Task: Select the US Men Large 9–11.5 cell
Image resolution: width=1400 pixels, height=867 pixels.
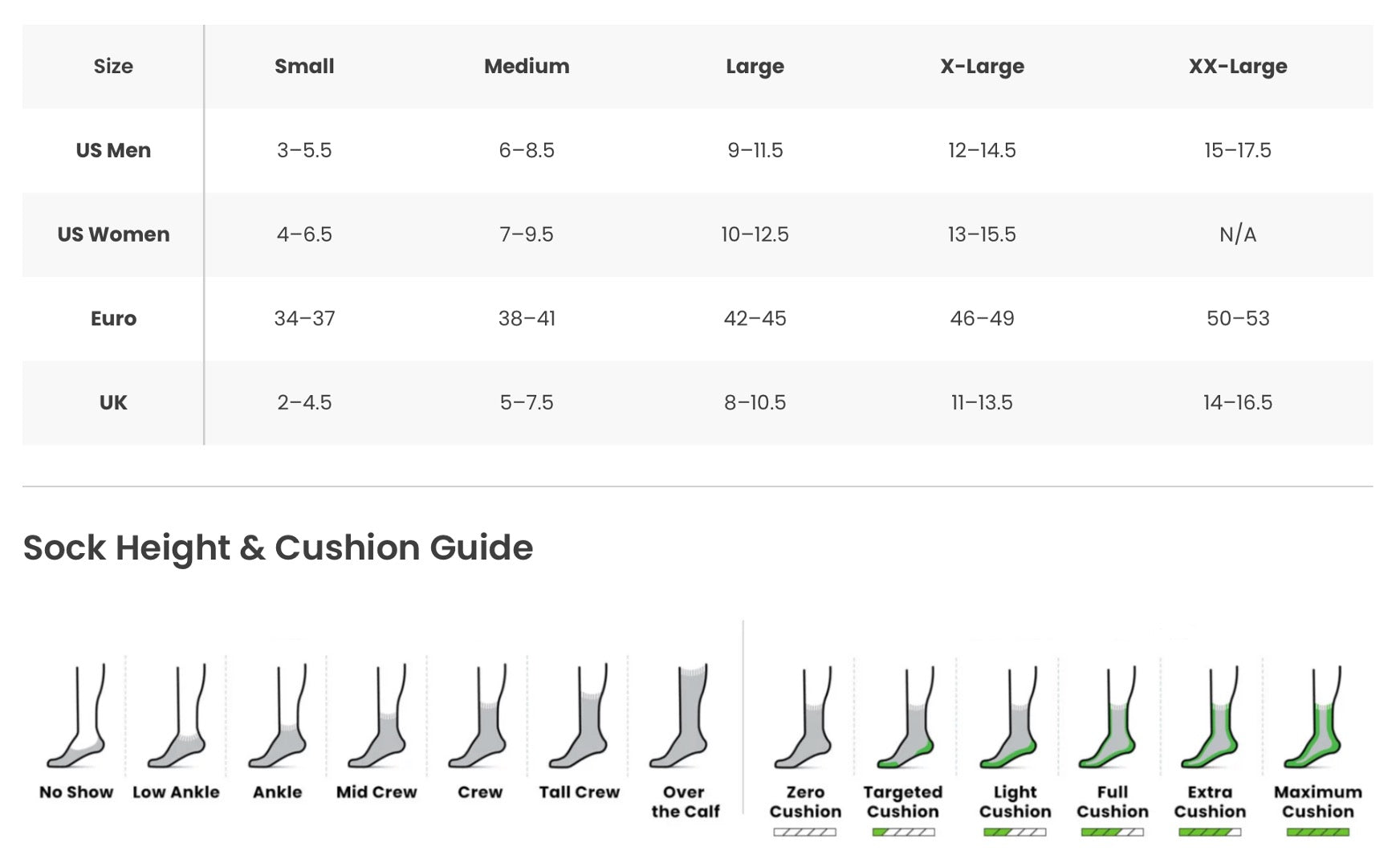Action: click(x=755, y=150)
